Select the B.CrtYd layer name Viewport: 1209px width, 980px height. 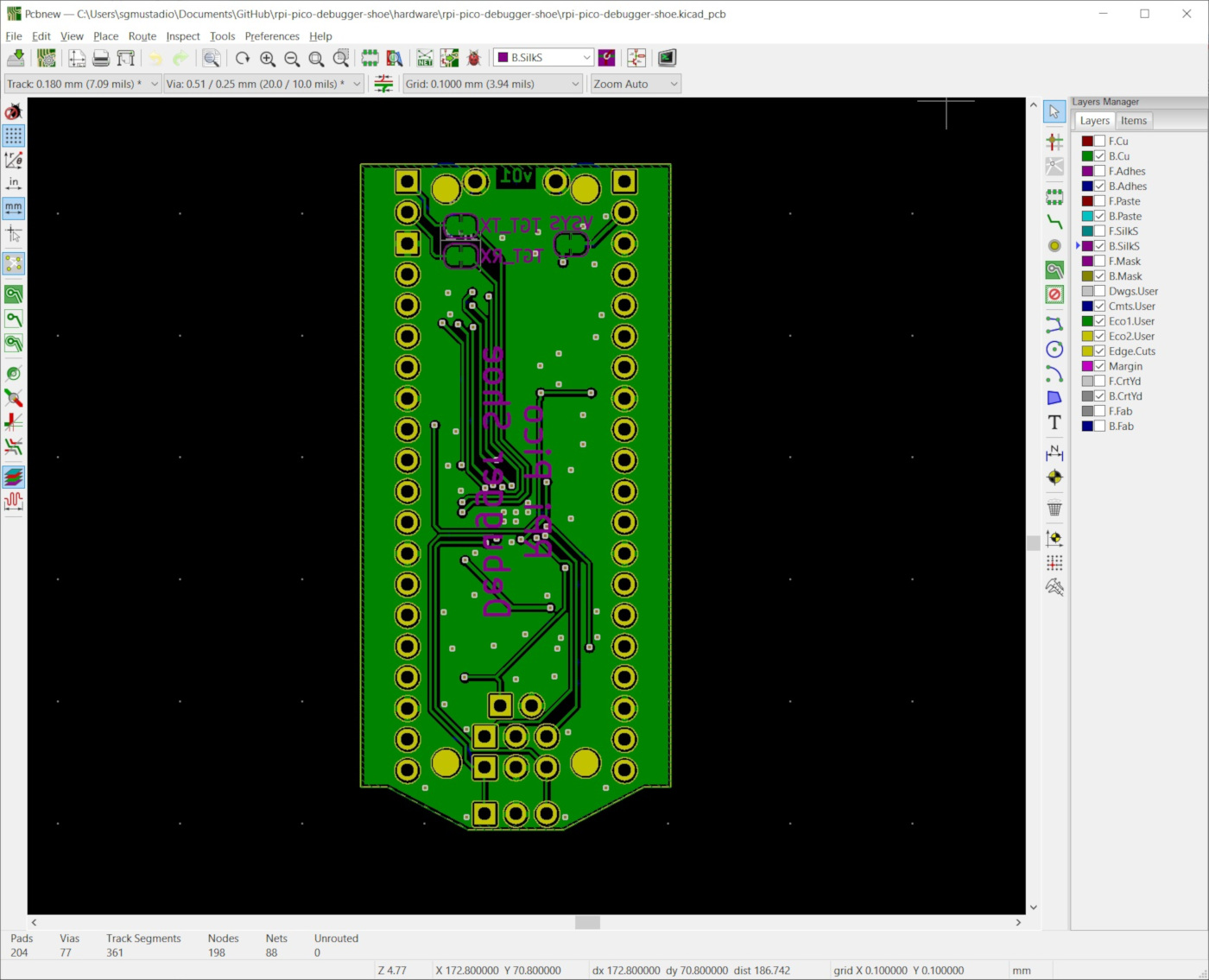pos(1125,396)
